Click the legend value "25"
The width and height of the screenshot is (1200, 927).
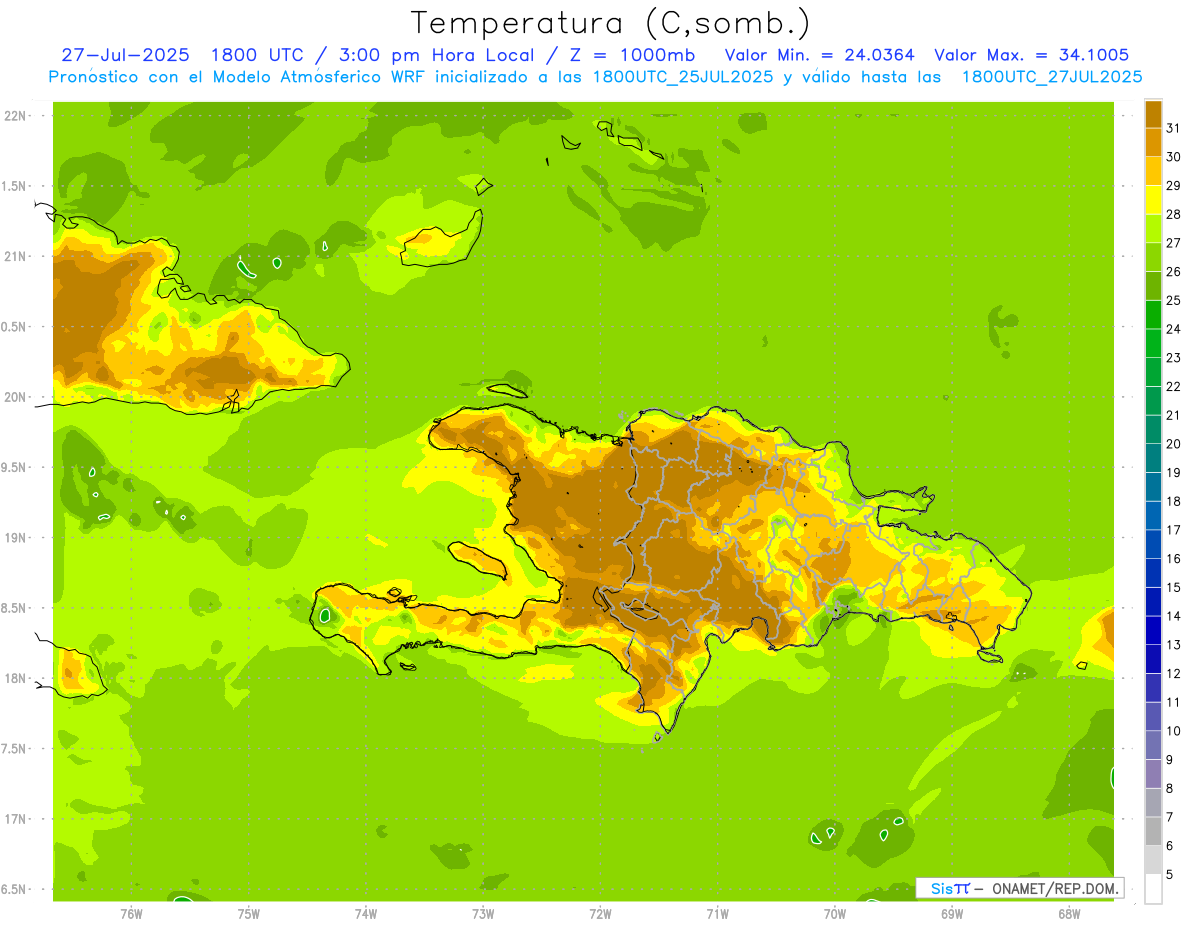point(1174,300)
